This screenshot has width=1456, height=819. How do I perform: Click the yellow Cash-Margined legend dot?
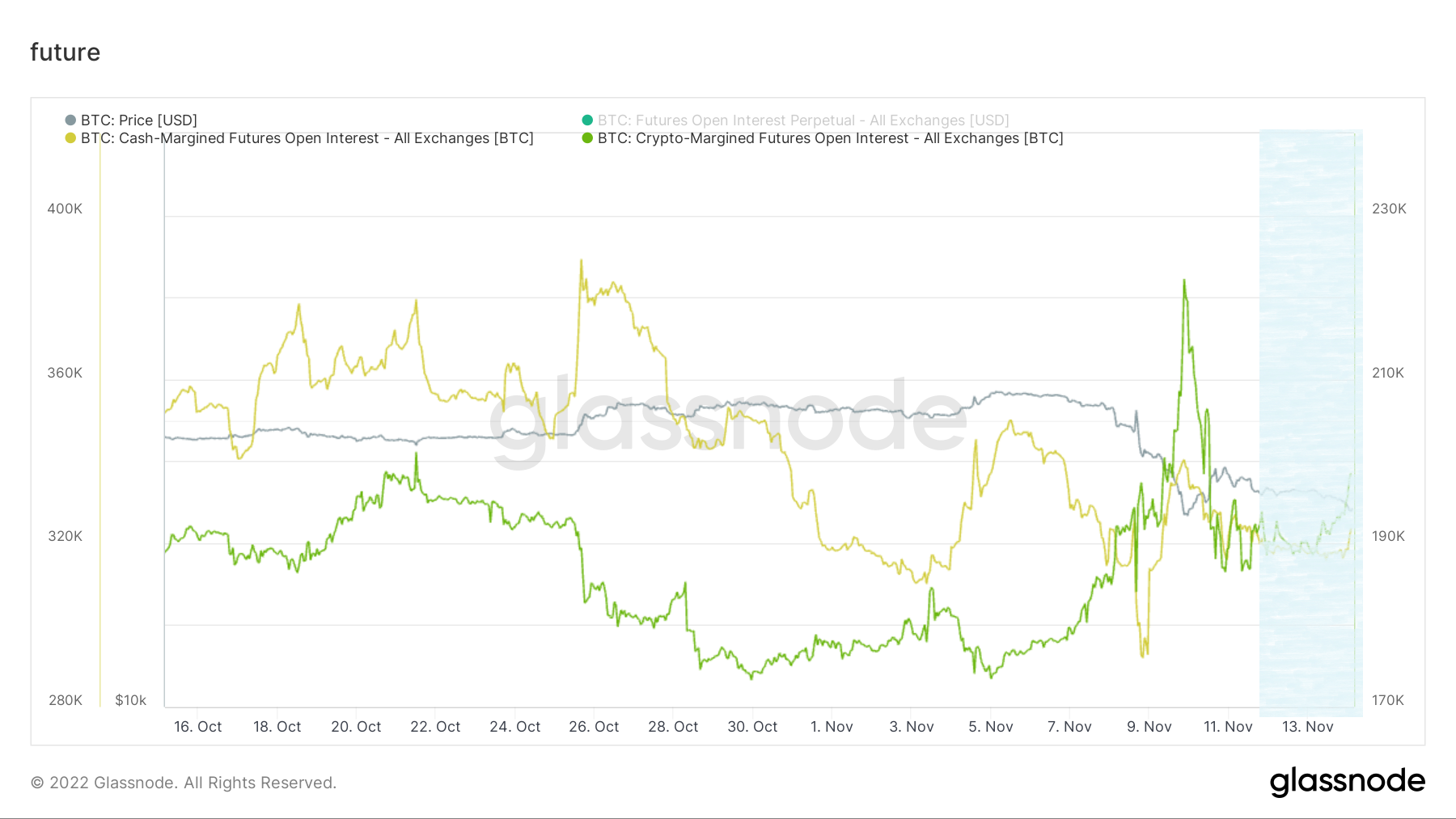[x=70, y=138]
